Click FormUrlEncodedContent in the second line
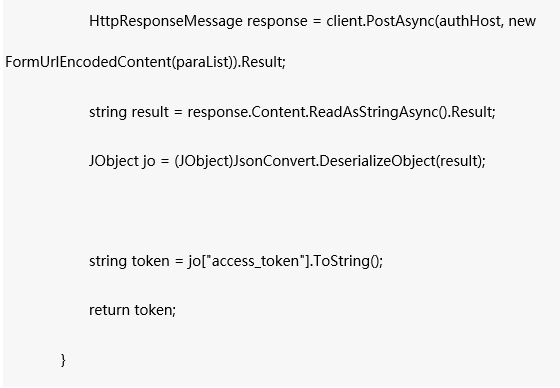Viewport: 560px width, 388px height. coord(89,62)
